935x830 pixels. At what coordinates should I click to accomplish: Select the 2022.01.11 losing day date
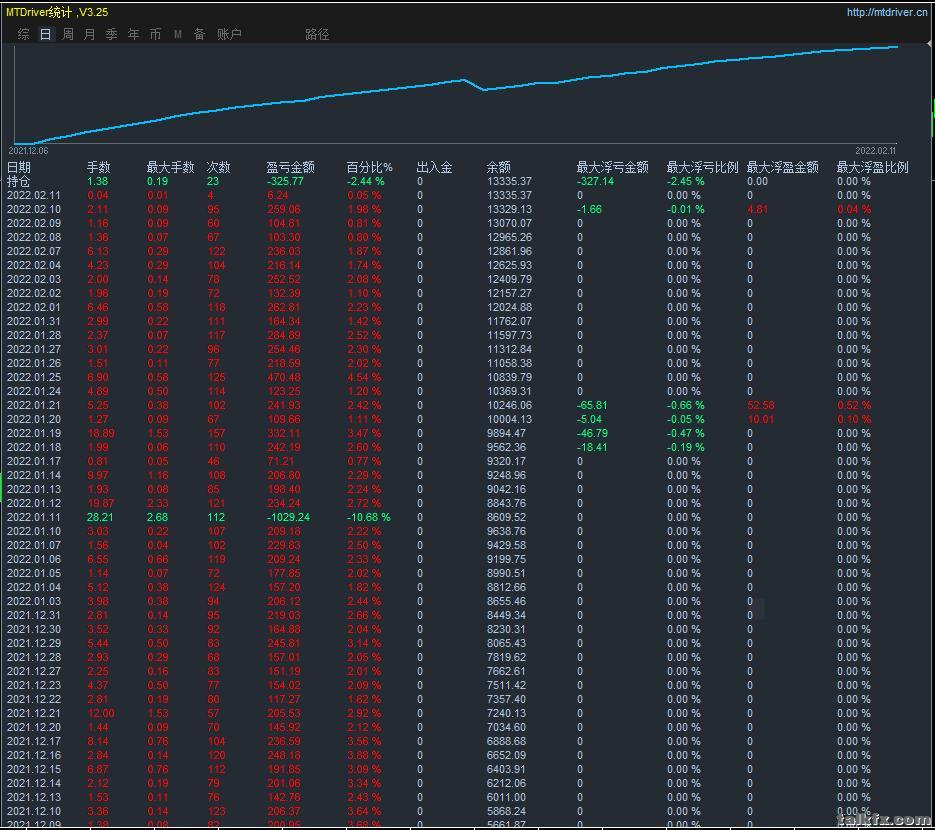[x=34, y=518]
